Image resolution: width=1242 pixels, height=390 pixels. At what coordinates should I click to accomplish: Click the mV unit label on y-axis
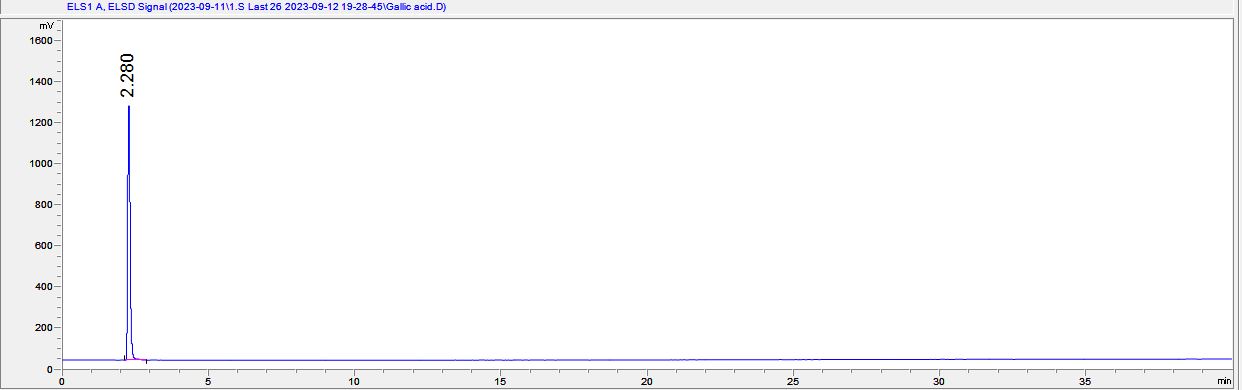(x=45, y=24)
